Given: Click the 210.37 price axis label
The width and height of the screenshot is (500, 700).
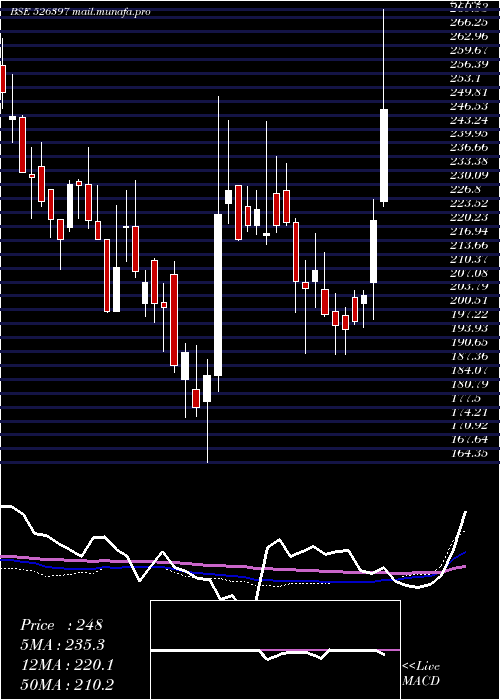Looking at the screenshot, I should tap(470, 259).
